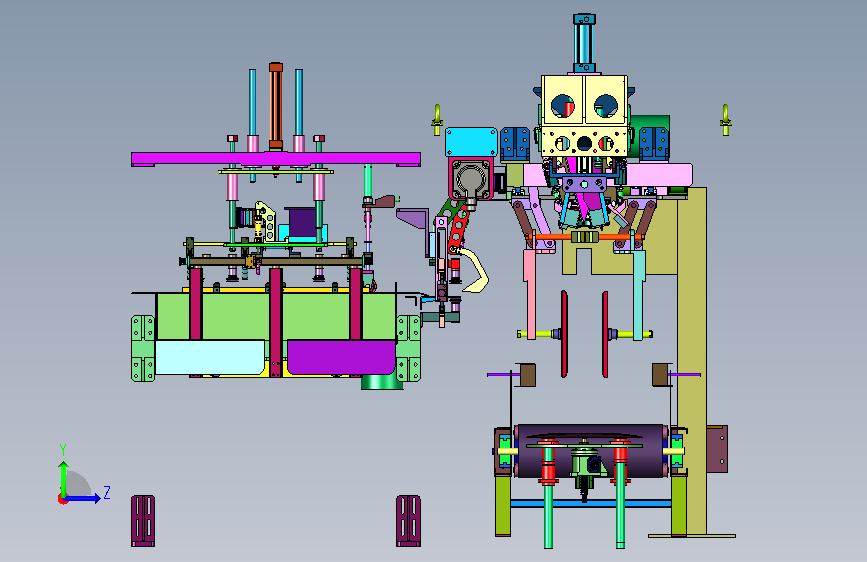Select the long magenta horizontal top plate
This screenshot has height=562, width=867.
tap(275, 159)
